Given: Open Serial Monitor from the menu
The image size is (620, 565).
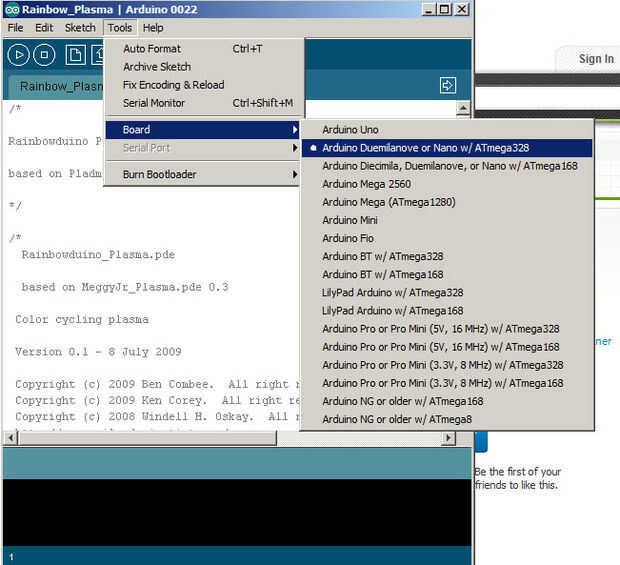Looking at the screenshot, I should tap(202, 103).
